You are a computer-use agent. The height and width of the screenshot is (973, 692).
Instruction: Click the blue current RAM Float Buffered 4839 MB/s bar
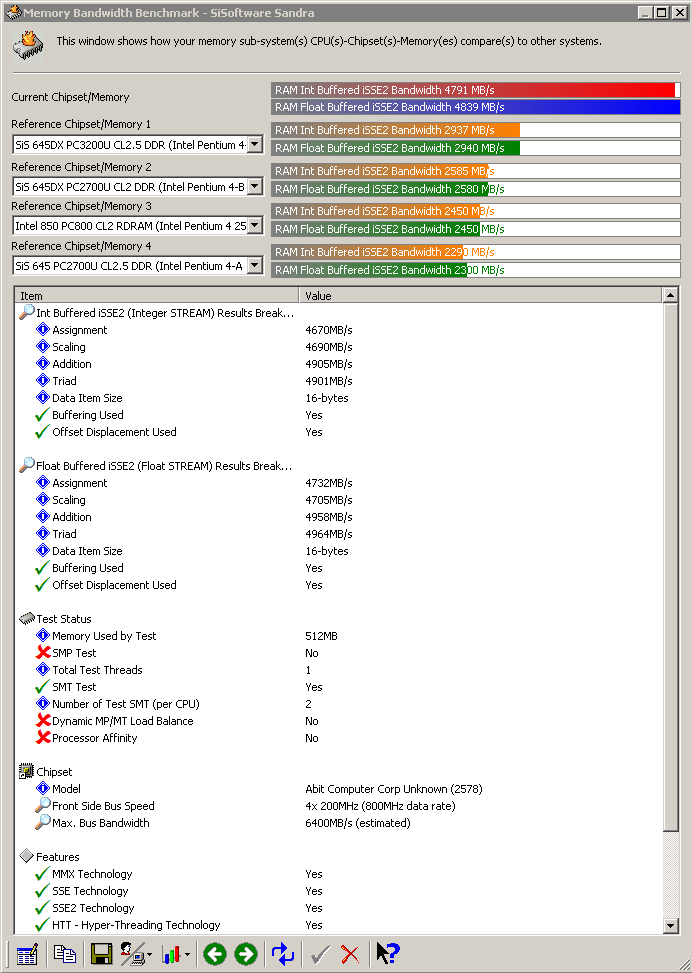click(475, 107)
